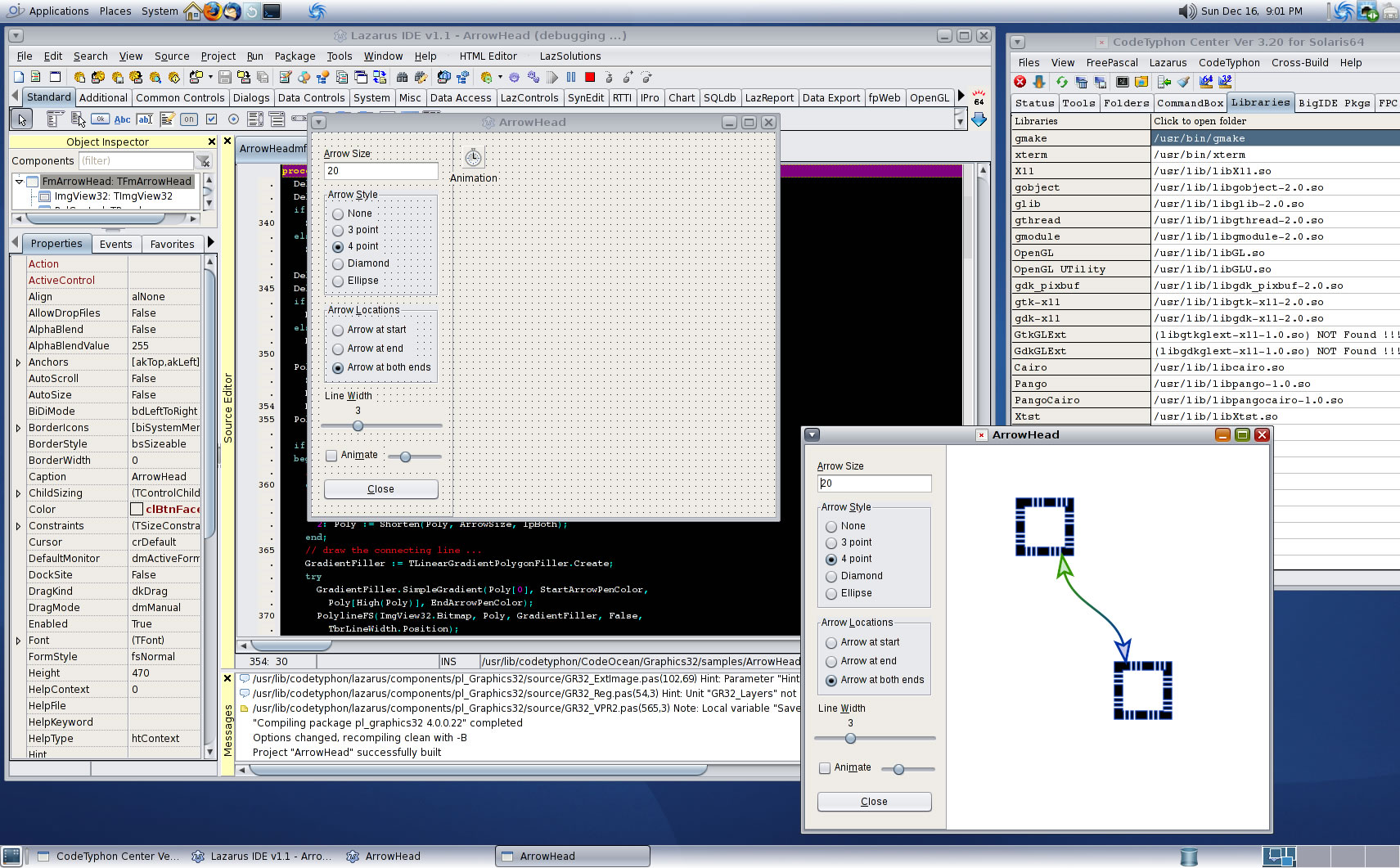Click the 32-bit build icon in CodeTyphon
The image size is (1400, 868).
click(1225, 82)
